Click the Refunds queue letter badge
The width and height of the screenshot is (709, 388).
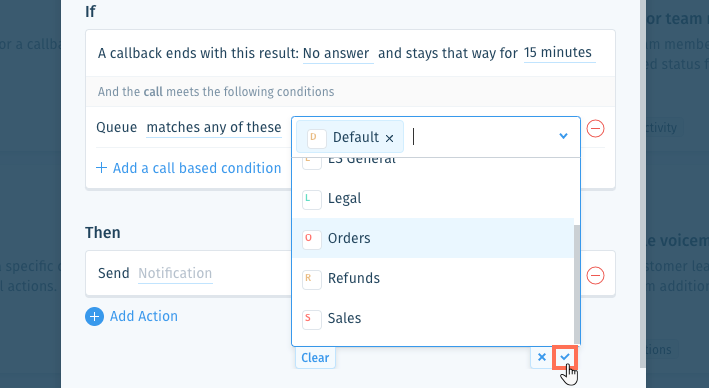(312, 279)
